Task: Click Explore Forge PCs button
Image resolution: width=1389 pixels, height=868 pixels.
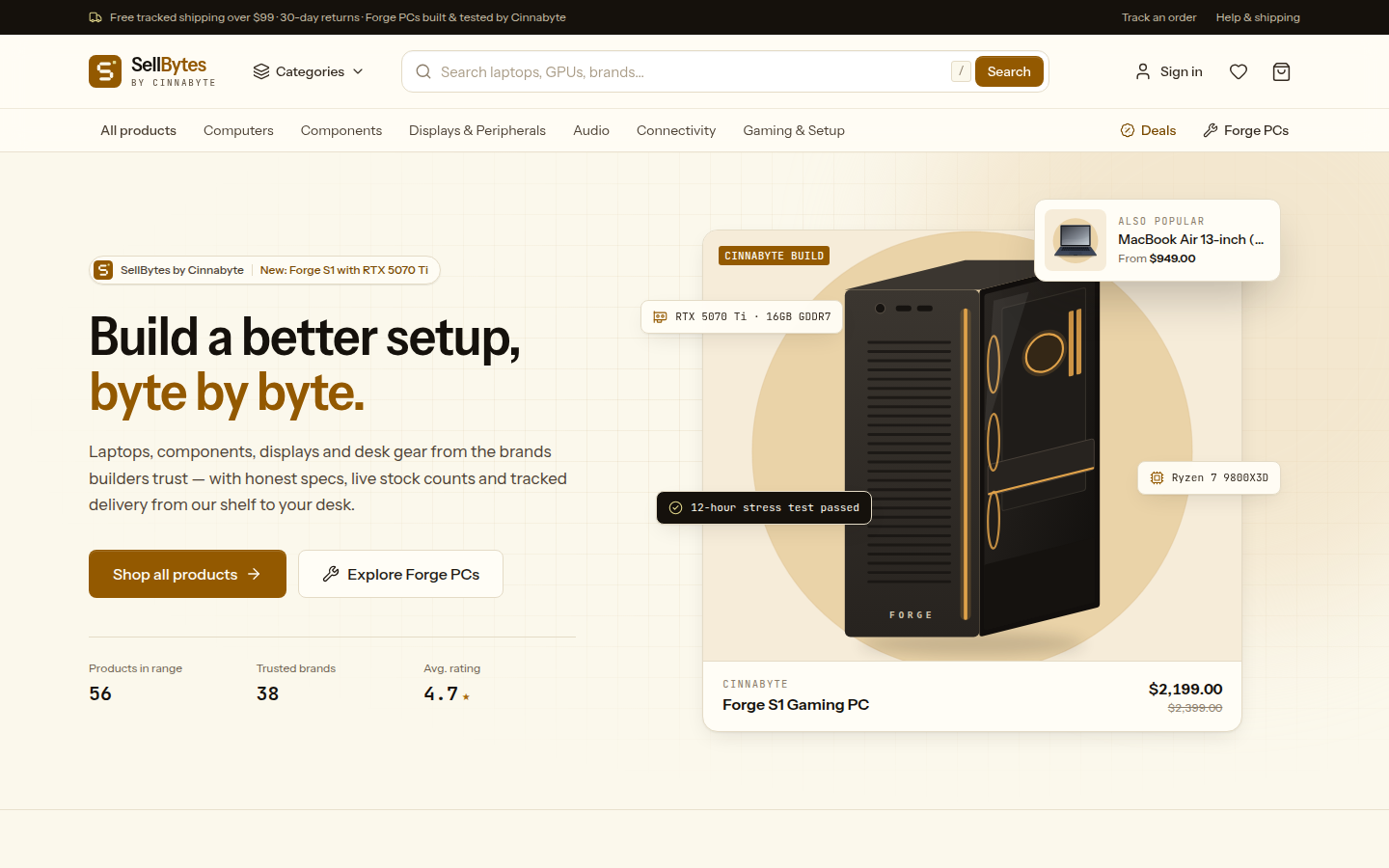Action: point(400,574)
